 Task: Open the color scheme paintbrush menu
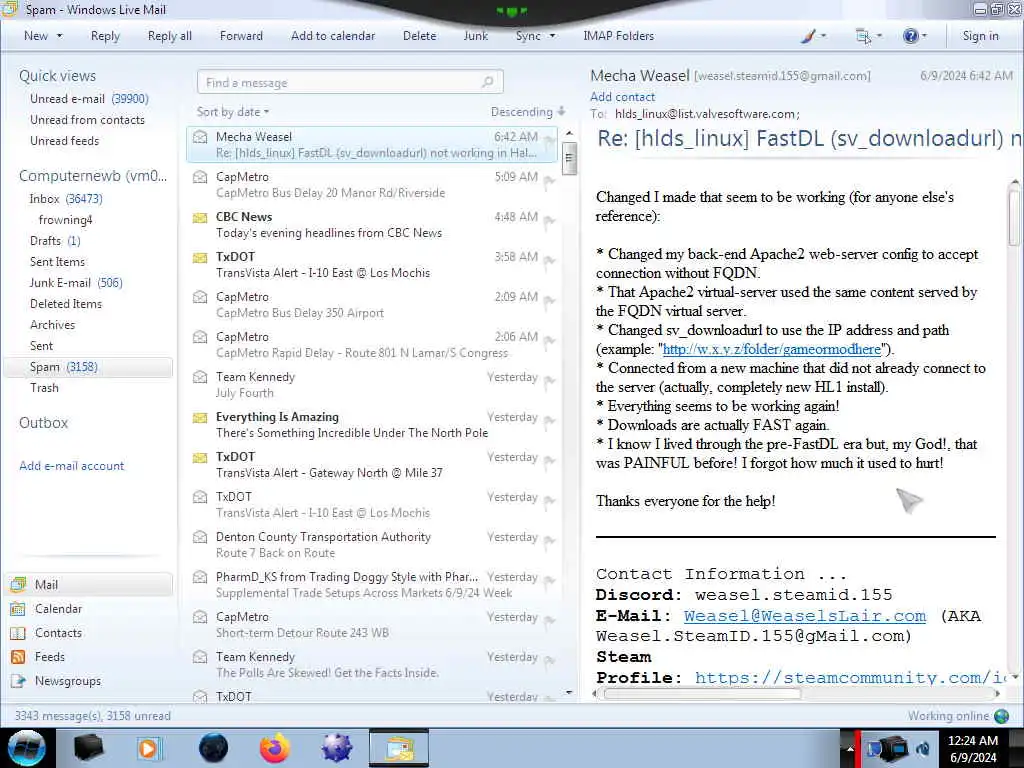coord(813,36)
